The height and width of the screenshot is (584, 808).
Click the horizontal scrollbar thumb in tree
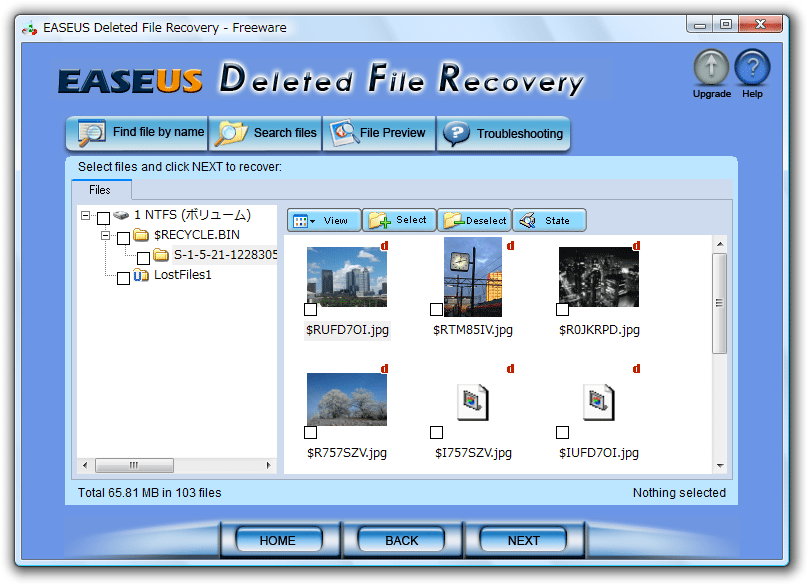134,465
